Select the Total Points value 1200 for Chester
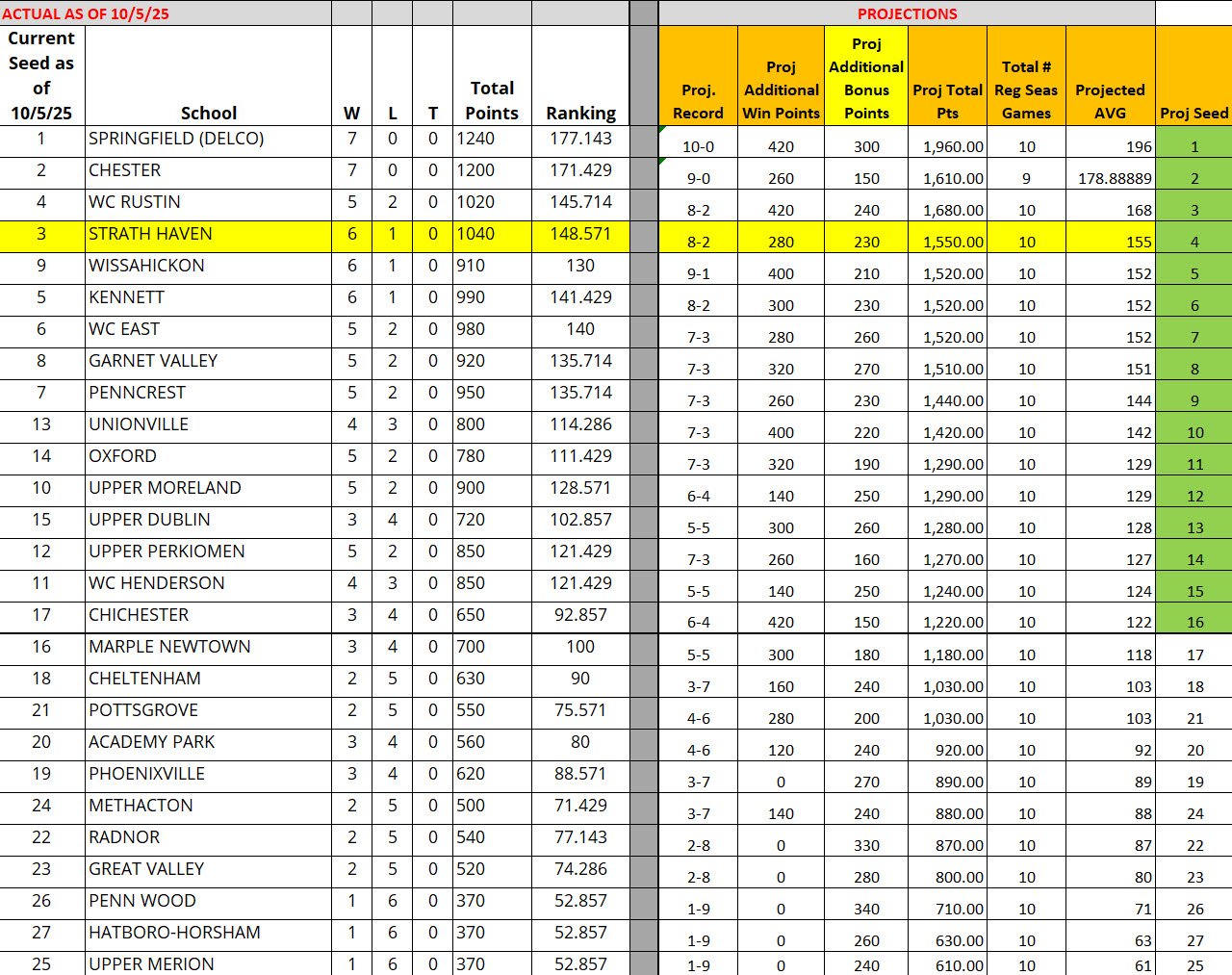Screen dimensions: 1232x975 coord(491,170)
